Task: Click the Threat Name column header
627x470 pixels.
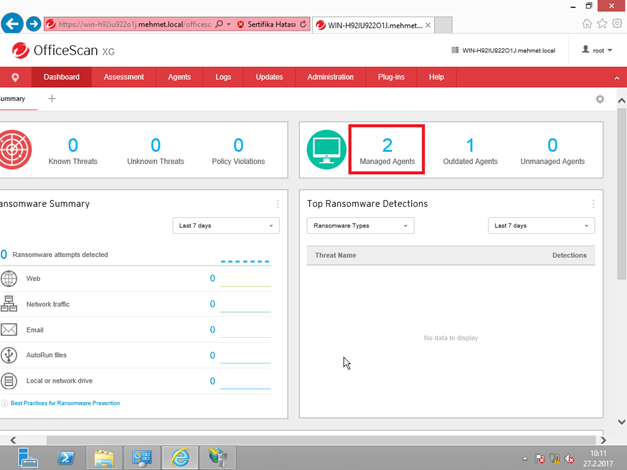Action: coord(335,255)
